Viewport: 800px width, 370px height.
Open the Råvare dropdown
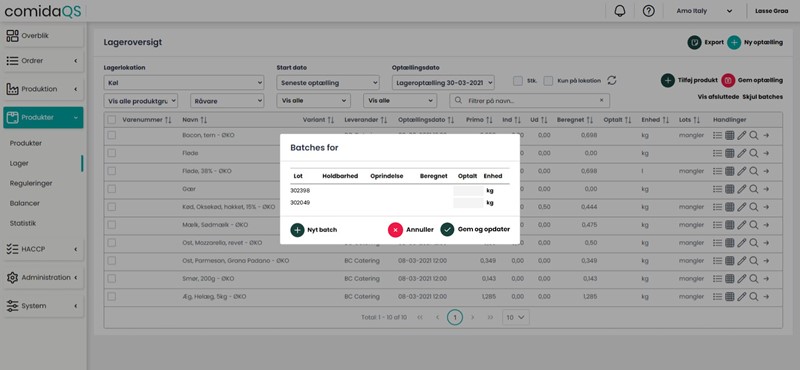[227, 101]
